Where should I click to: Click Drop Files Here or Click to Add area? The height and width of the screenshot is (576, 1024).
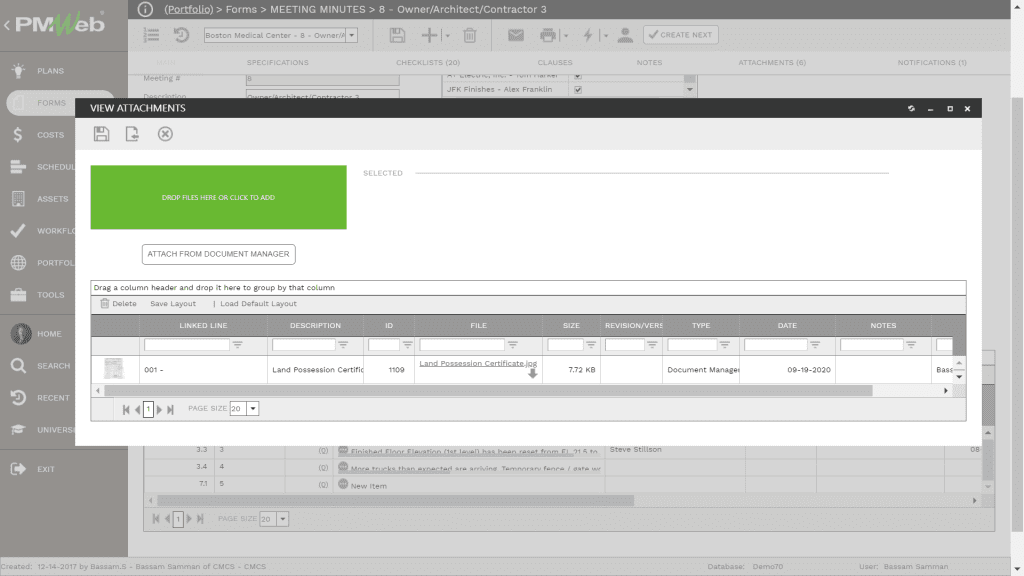218,197
